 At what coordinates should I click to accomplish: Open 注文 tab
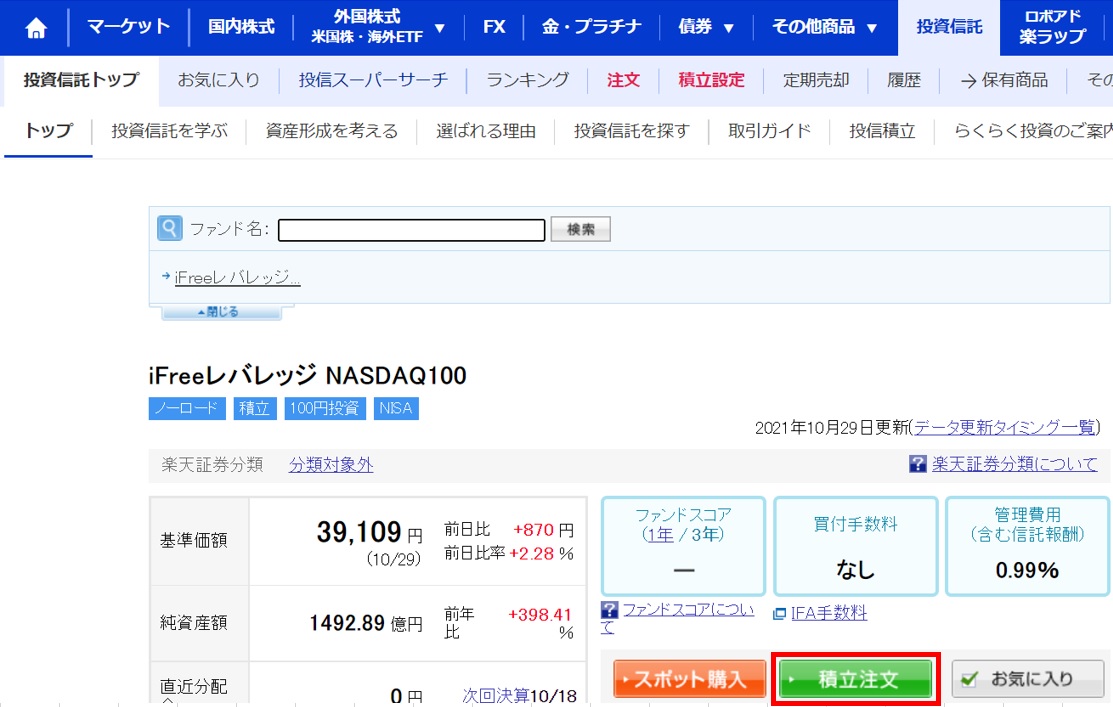pyautogui.click(x=623, y=80)
